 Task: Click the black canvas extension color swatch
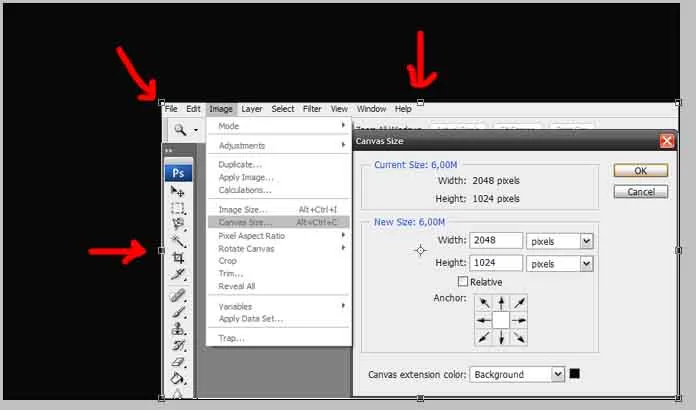(574, 374)
